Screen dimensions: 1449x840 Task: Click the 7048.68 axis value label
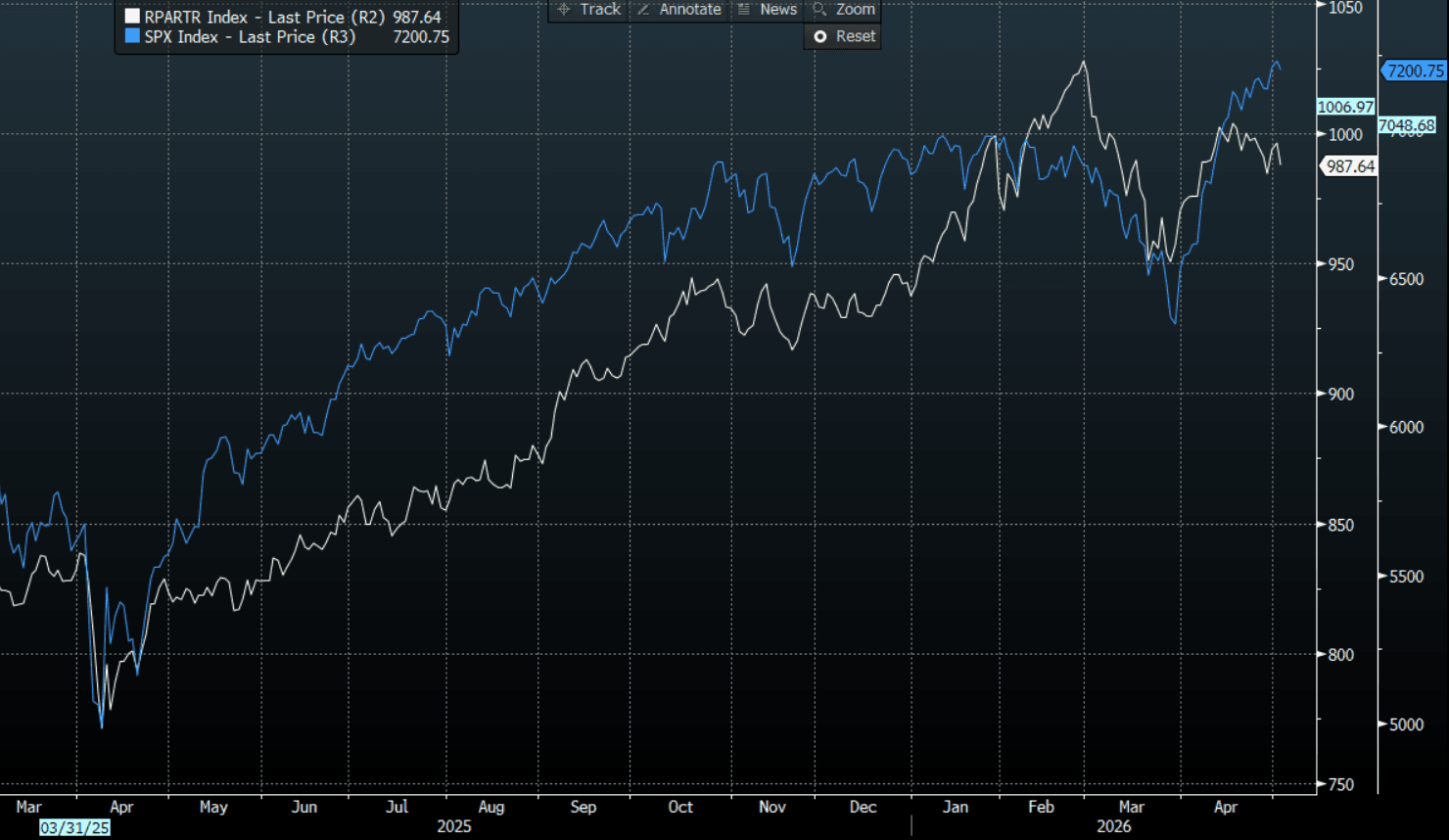[x=1407, y=125]
